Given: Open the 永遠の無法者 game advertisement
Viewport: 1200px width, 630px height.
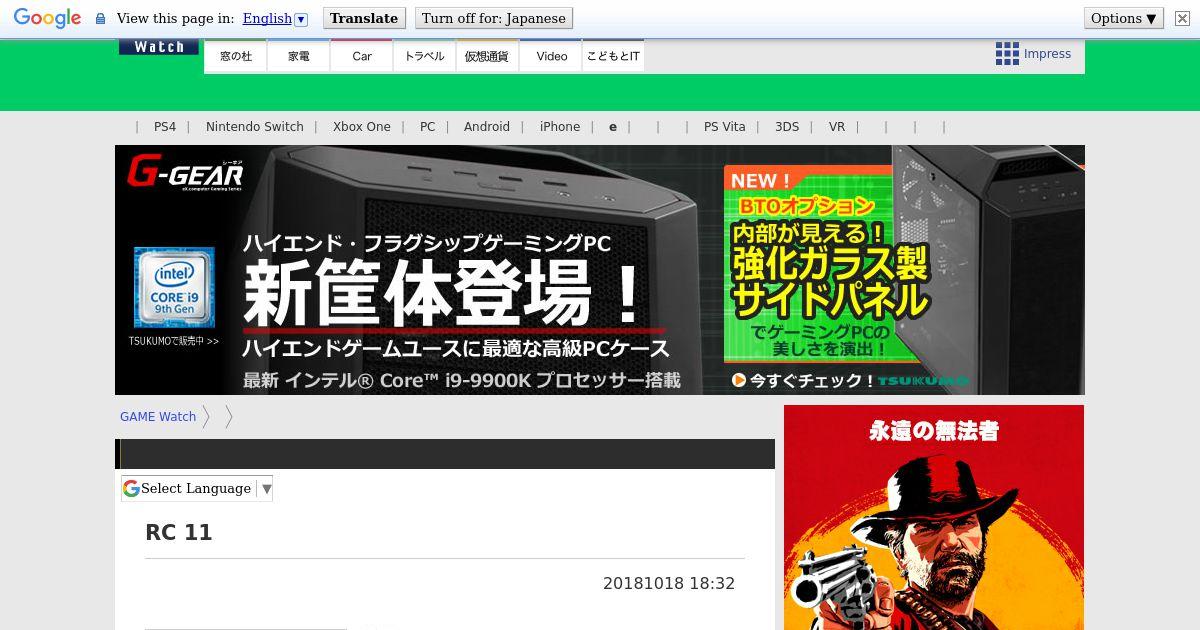Looking at the screenshot, I should tap(934, 517).
